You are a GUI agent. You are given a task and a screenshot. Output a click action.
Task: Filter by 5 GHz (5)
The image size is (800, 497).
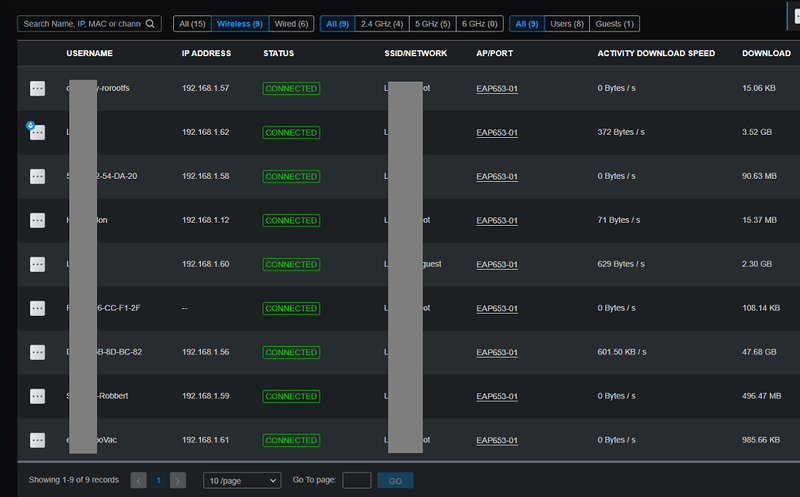(x=433, y=23)
